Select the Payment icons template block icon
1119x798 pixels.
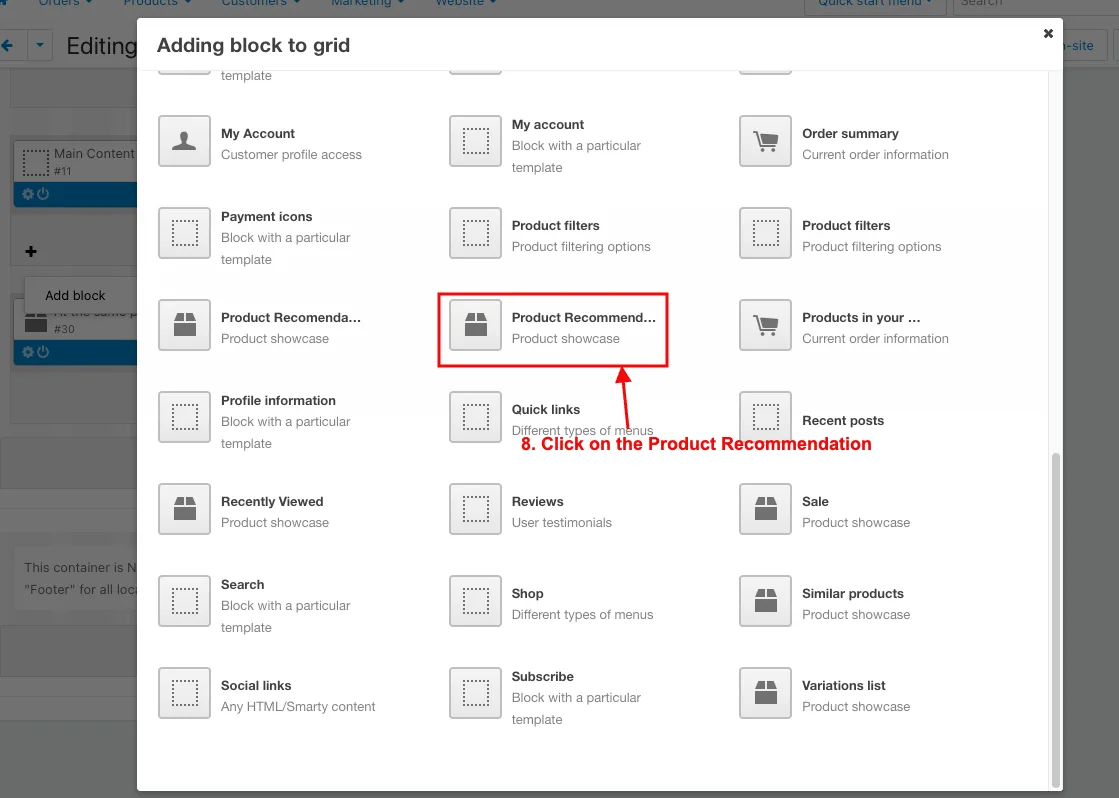point(184,233)
